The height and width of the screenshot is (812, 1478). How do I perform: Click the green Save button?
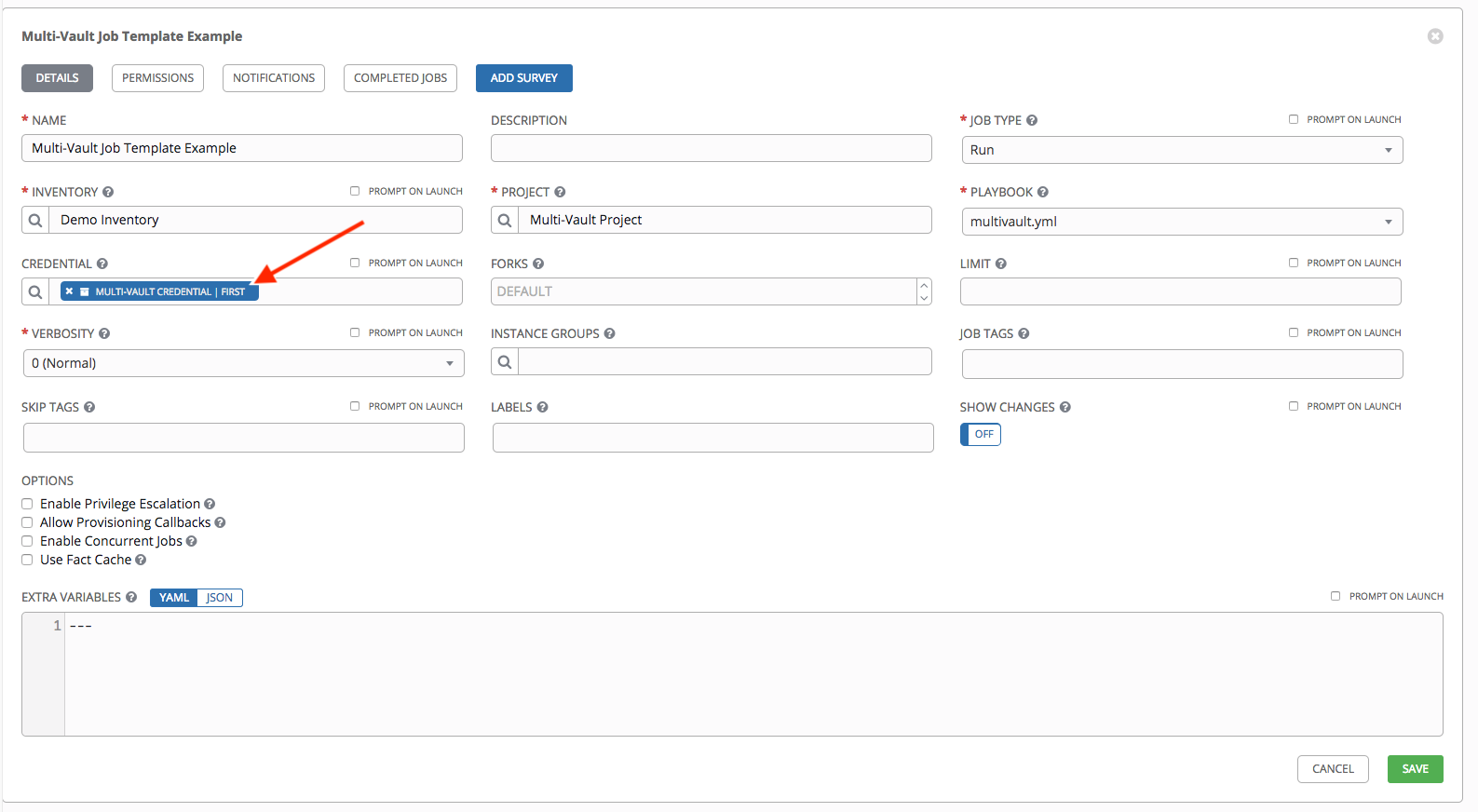pyautogui.click(x=1416, y=769)
